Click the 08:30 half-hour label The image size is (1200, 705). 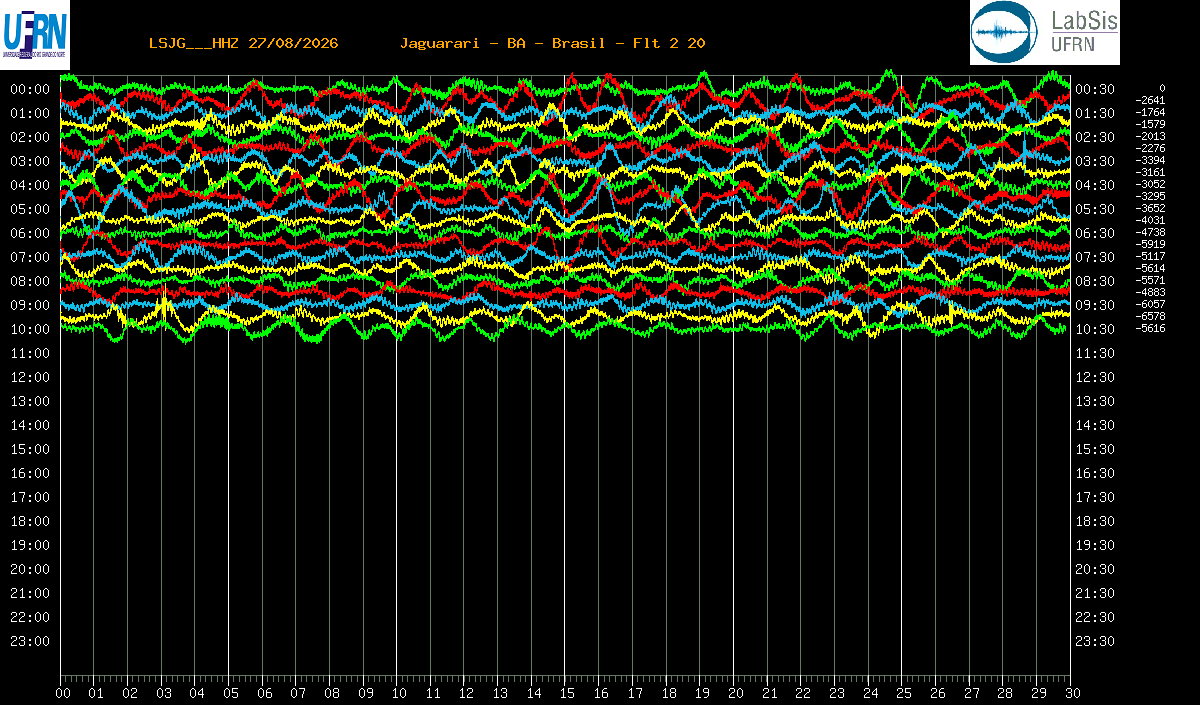tap(1095, 281)
